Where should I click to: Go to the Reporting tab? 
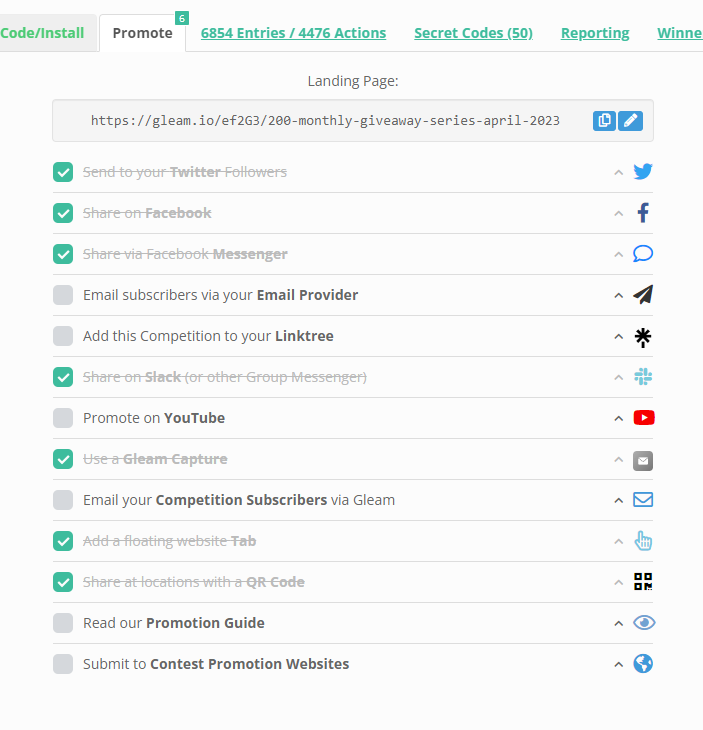pos(595,33)
